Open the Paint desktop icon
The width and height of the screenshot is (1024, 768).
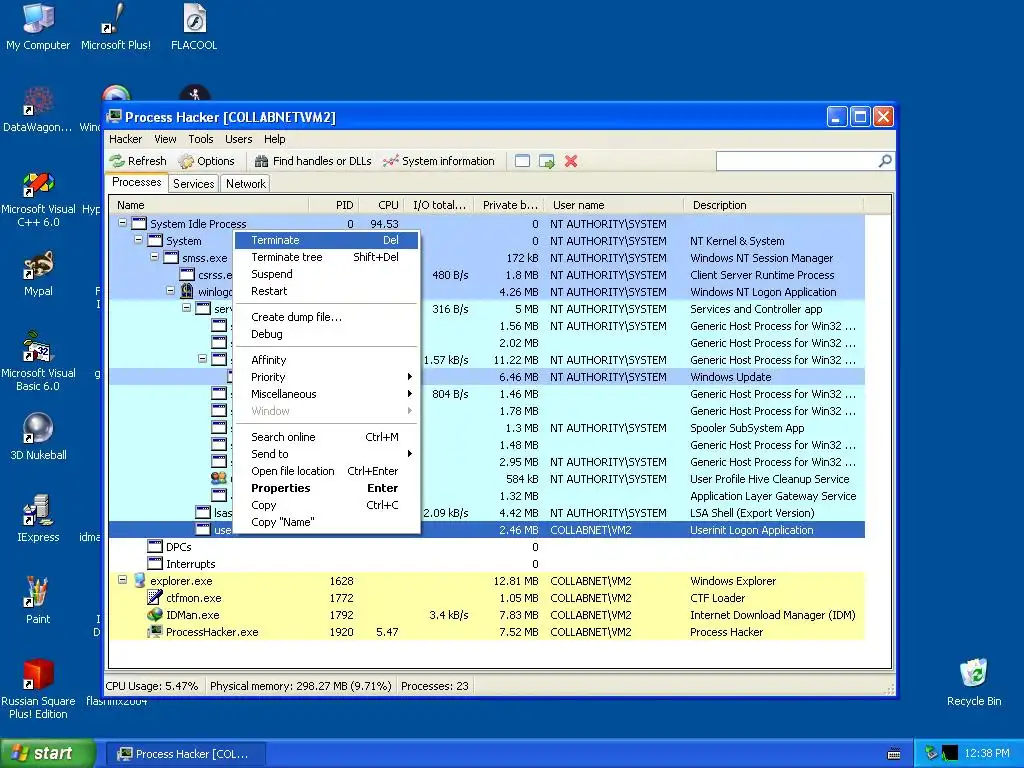(x=38, y=601)
